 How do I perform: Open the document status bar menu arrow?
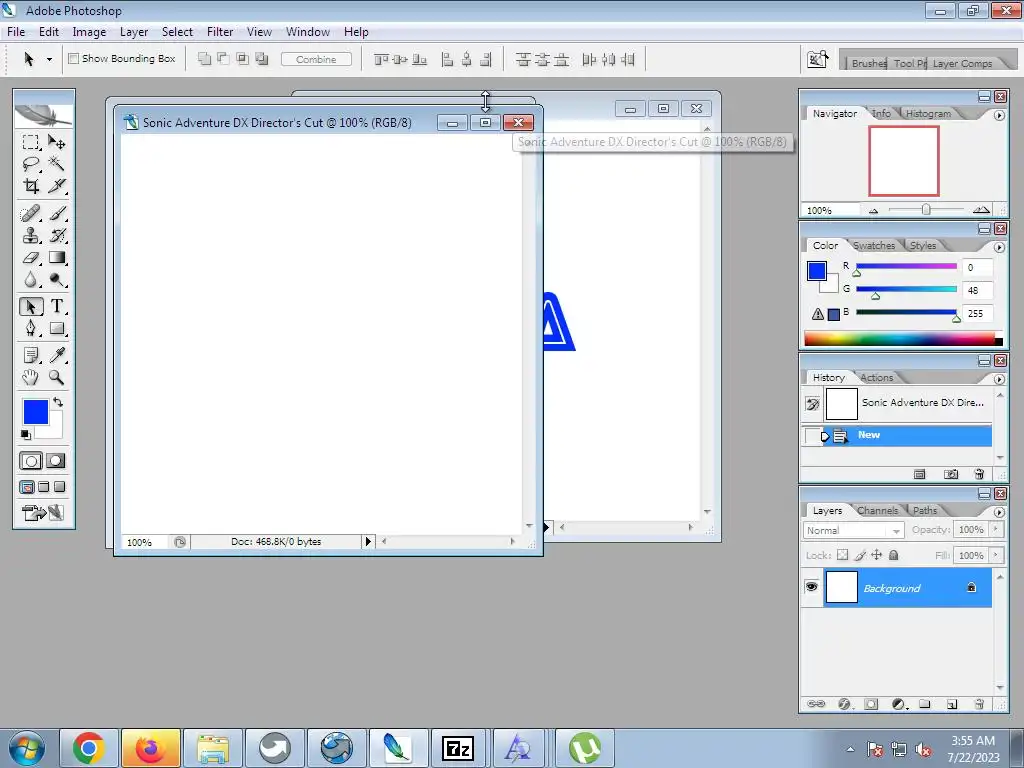[368, 541]
